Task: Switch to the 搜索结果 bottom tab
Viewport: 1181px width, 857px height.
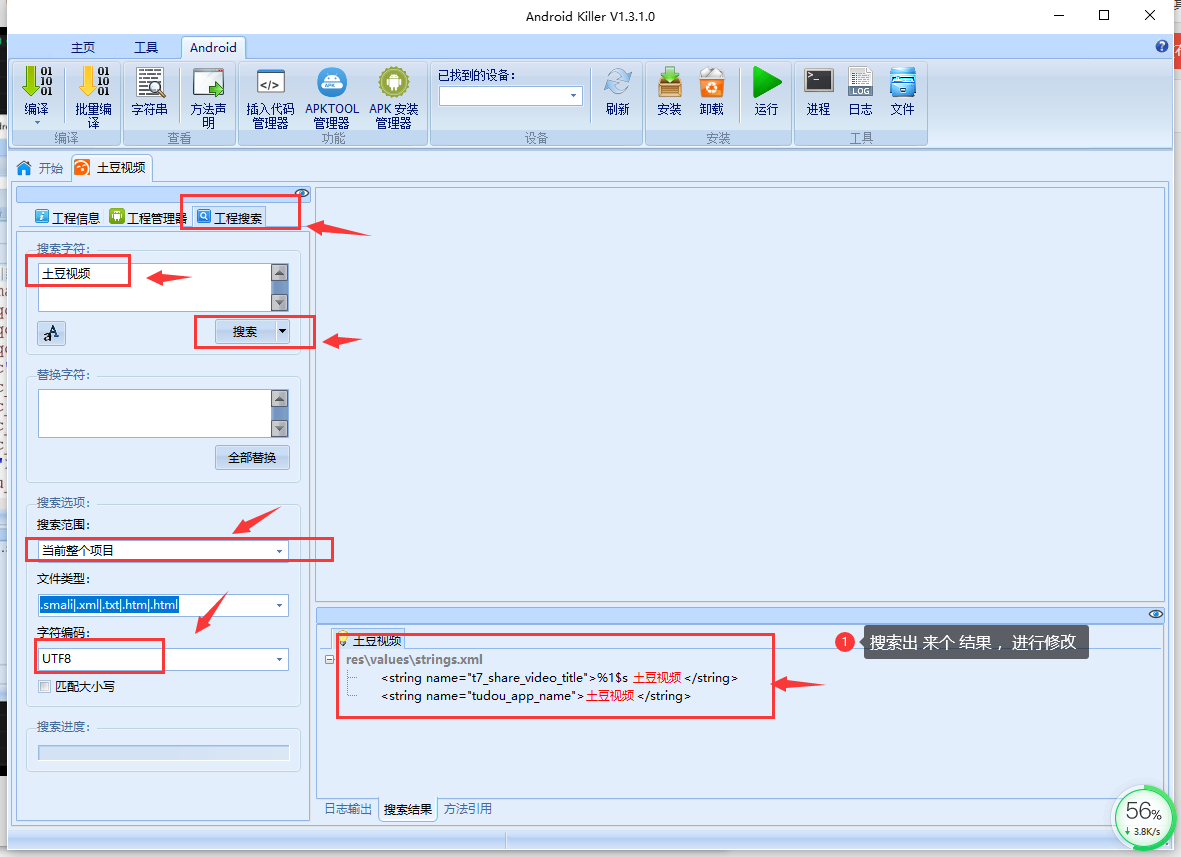Action: [x=407, y=810]
